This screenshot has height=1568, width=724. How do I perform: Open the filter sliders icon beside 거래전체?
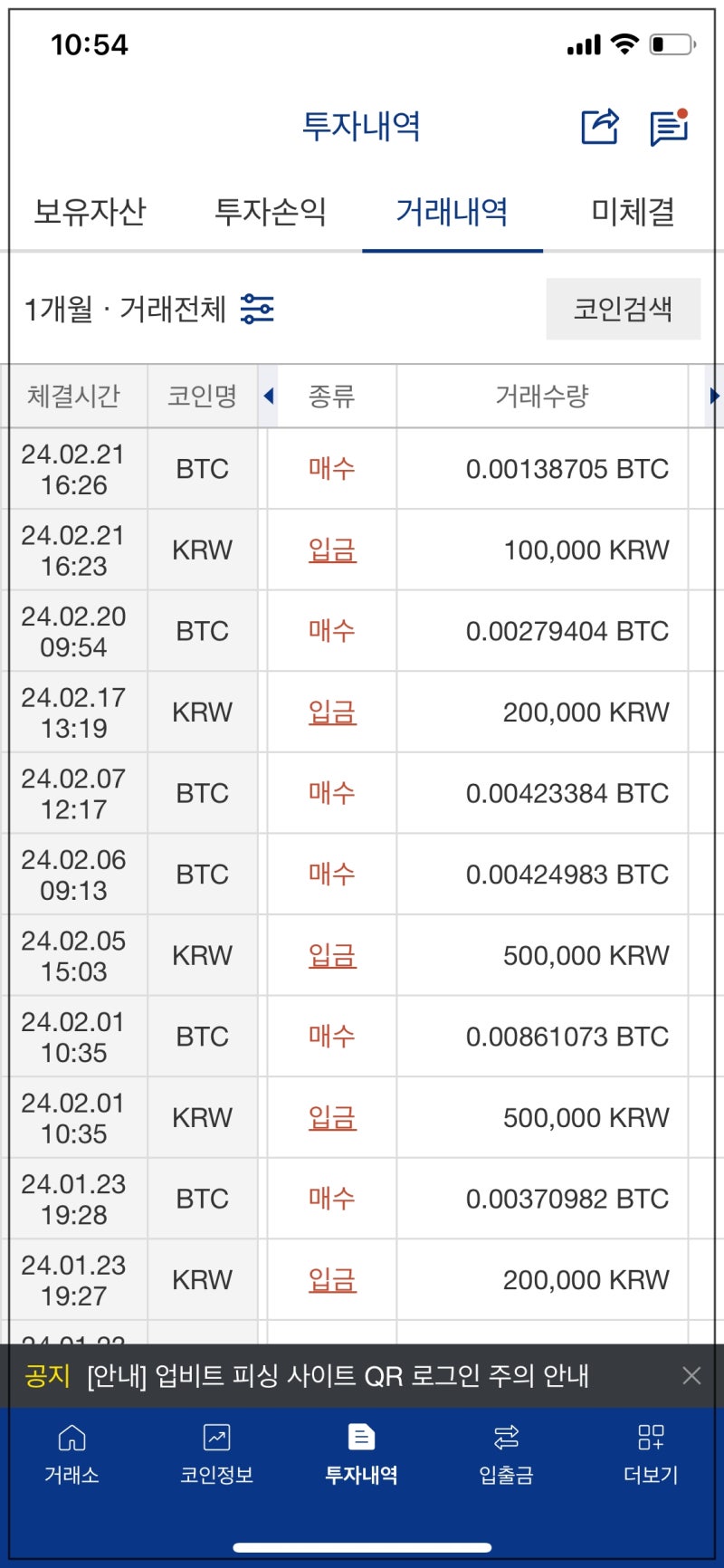tap(257, 309)
